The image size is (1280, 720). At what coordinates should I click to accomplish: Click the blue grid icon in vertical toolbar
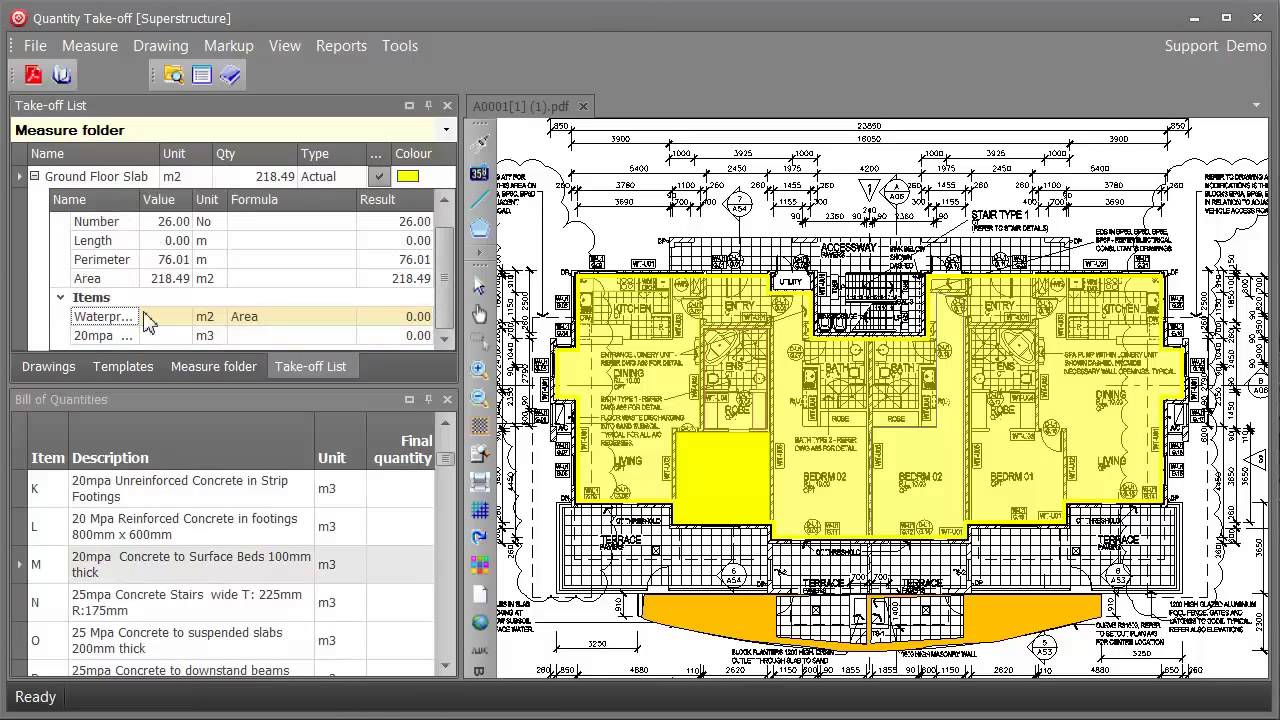point(480,510)
